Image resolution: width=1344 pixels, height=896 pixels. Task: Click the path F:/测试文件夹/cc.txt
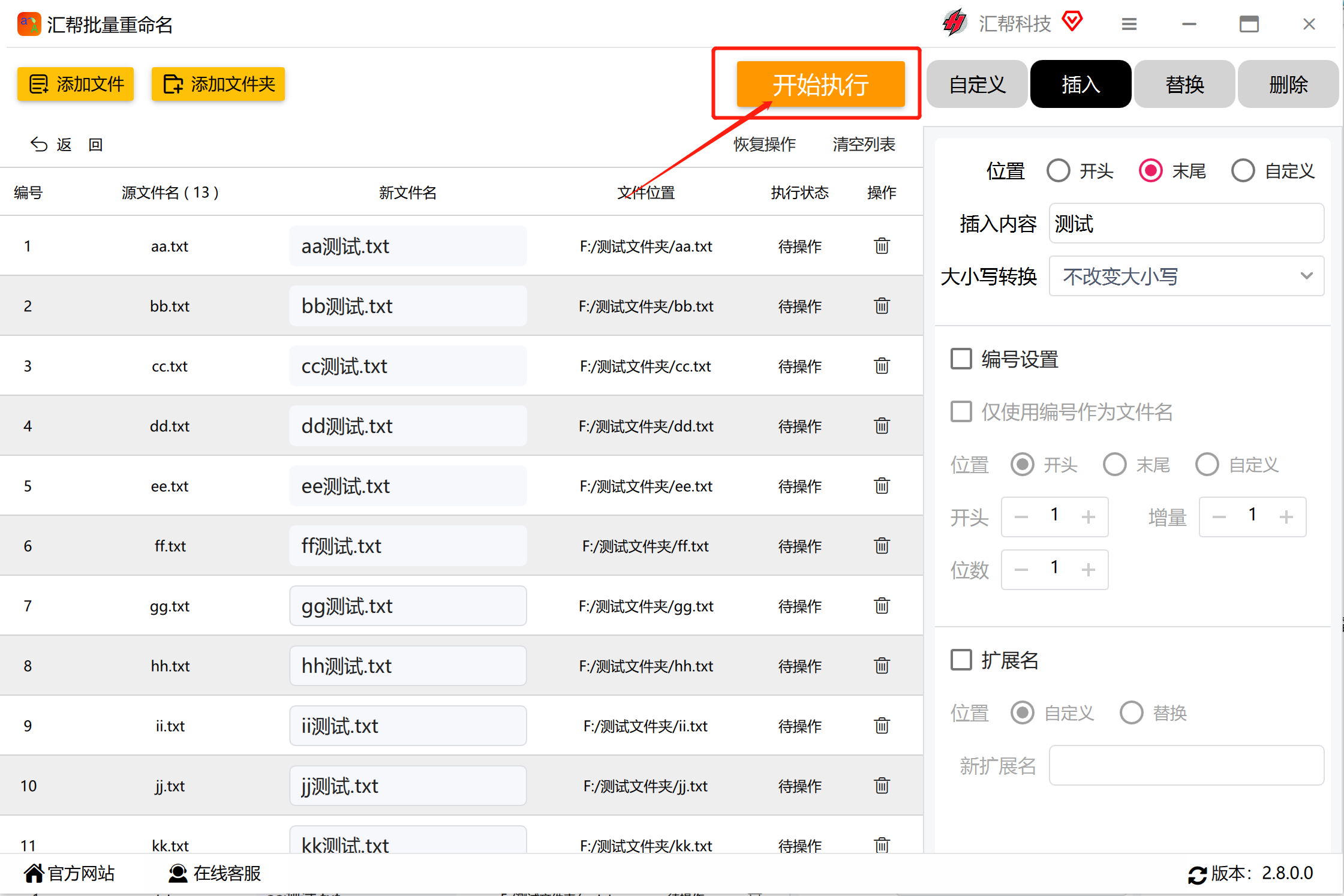point(645,366)
